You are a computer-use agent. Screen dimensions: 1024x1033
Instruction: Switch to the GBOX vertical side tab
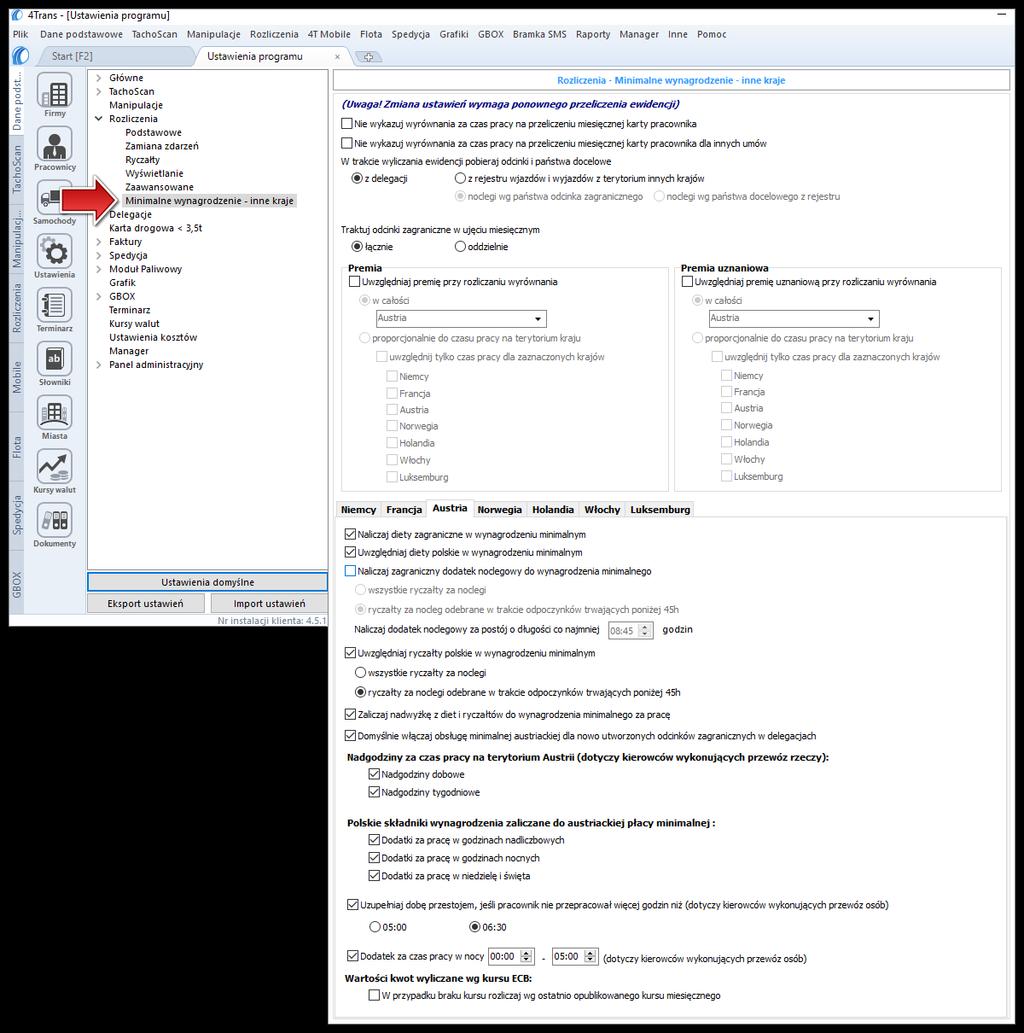17,584
